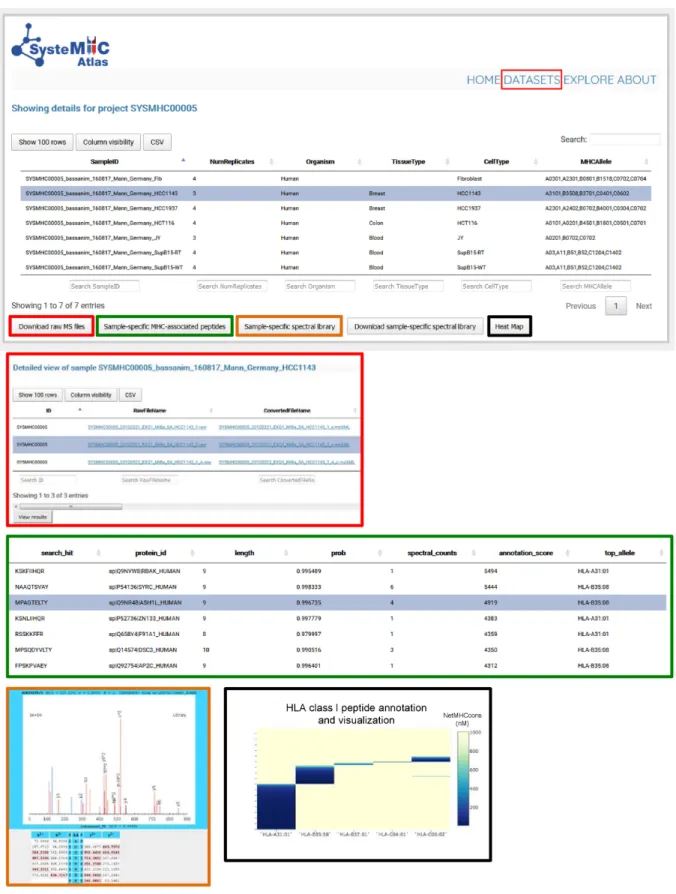Go to Next page
This screenshot has width=676, height=894.
tap(644, 306)
